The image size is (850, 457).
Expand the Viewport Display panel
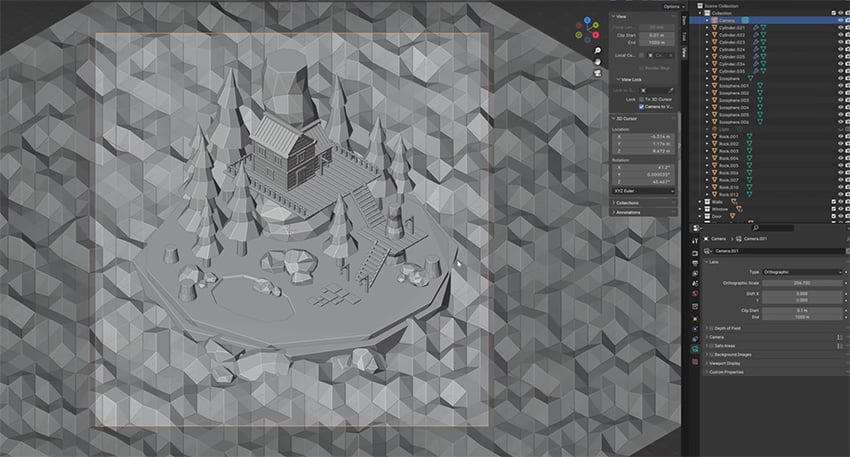click(724, 363)
